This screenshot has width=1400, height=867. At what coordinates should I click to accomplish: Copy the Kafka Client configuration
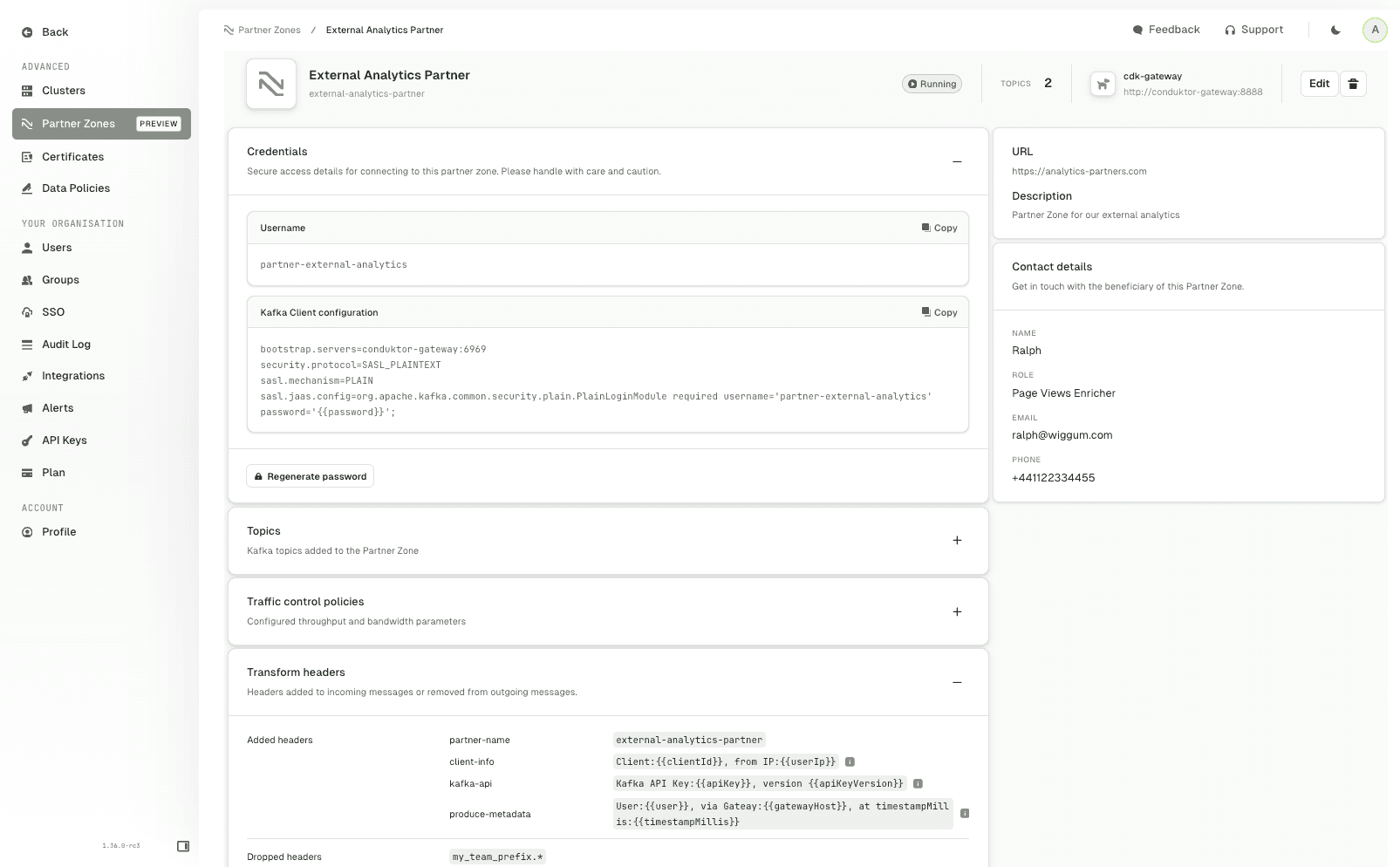[x=939, y=312]
